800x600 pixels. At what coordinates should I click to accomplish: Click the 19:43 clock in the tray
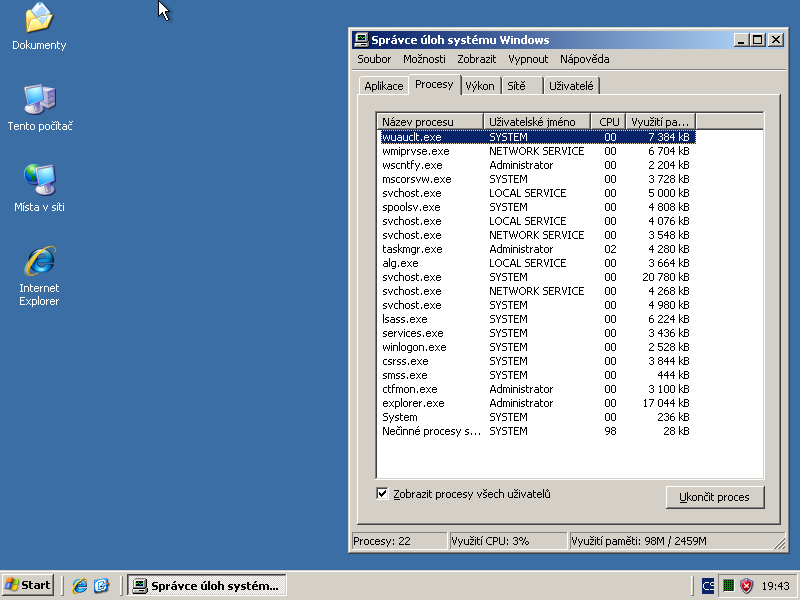pos(775,586)
